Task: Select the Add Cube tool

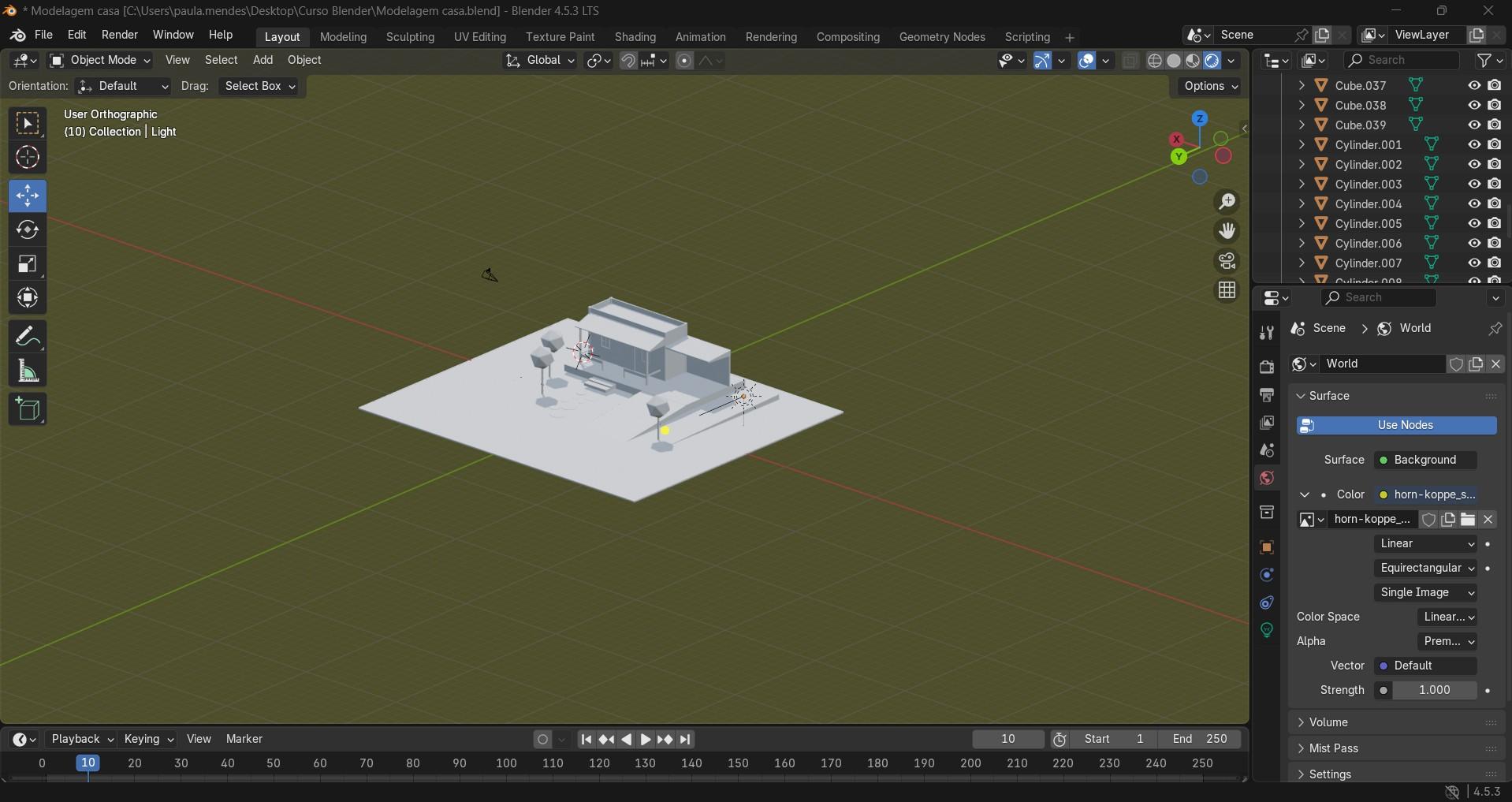Action: (x=28, y=409)
